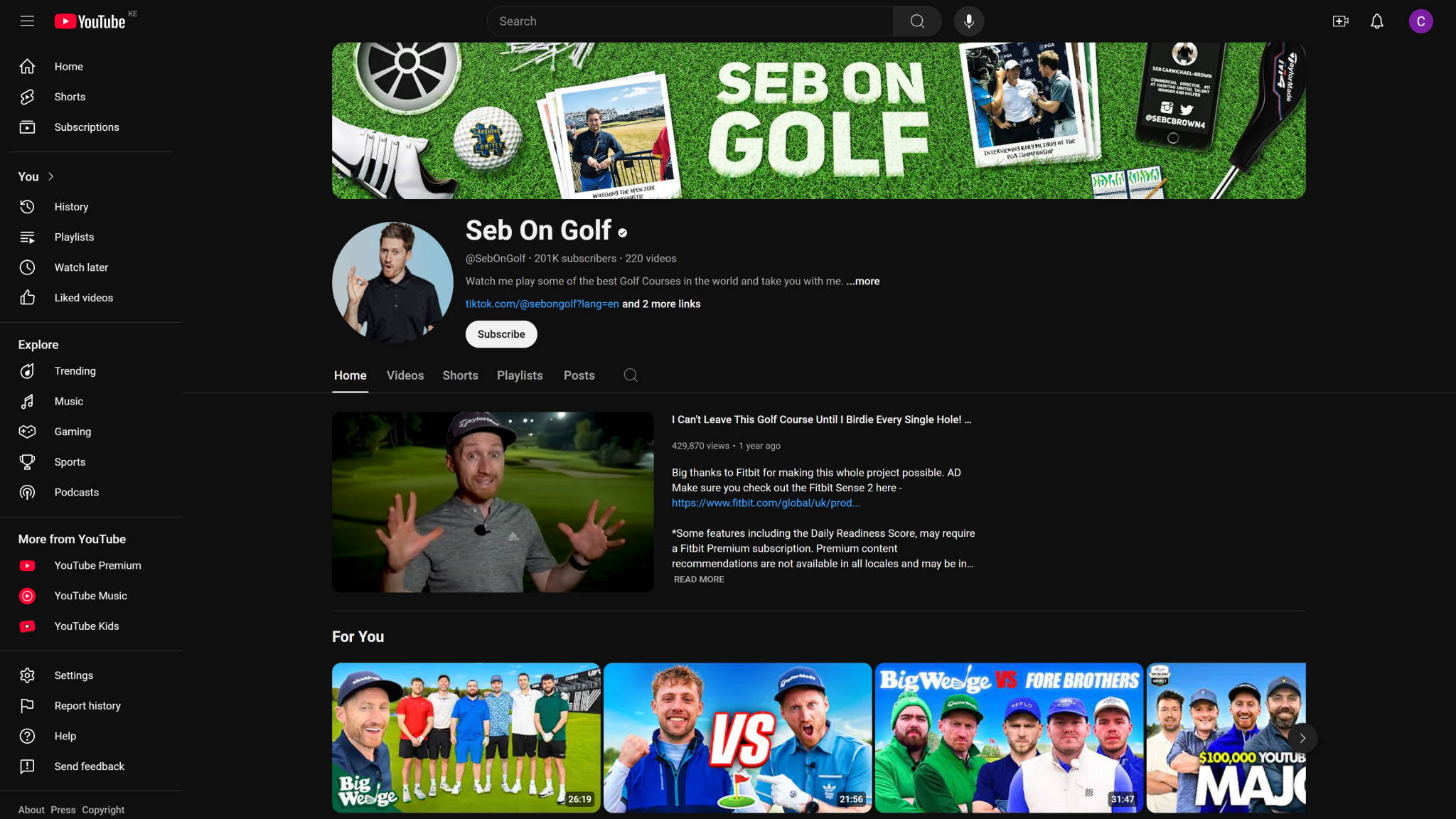Subscribe to Seb On Golf
1456x819 pixels.
[500, 333]
